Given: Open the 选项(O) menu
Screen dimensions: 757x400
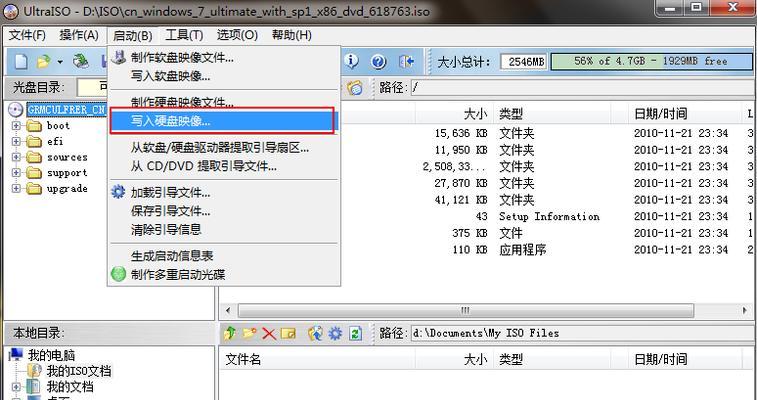Looking at the screenshot, I should pos(237,35).
